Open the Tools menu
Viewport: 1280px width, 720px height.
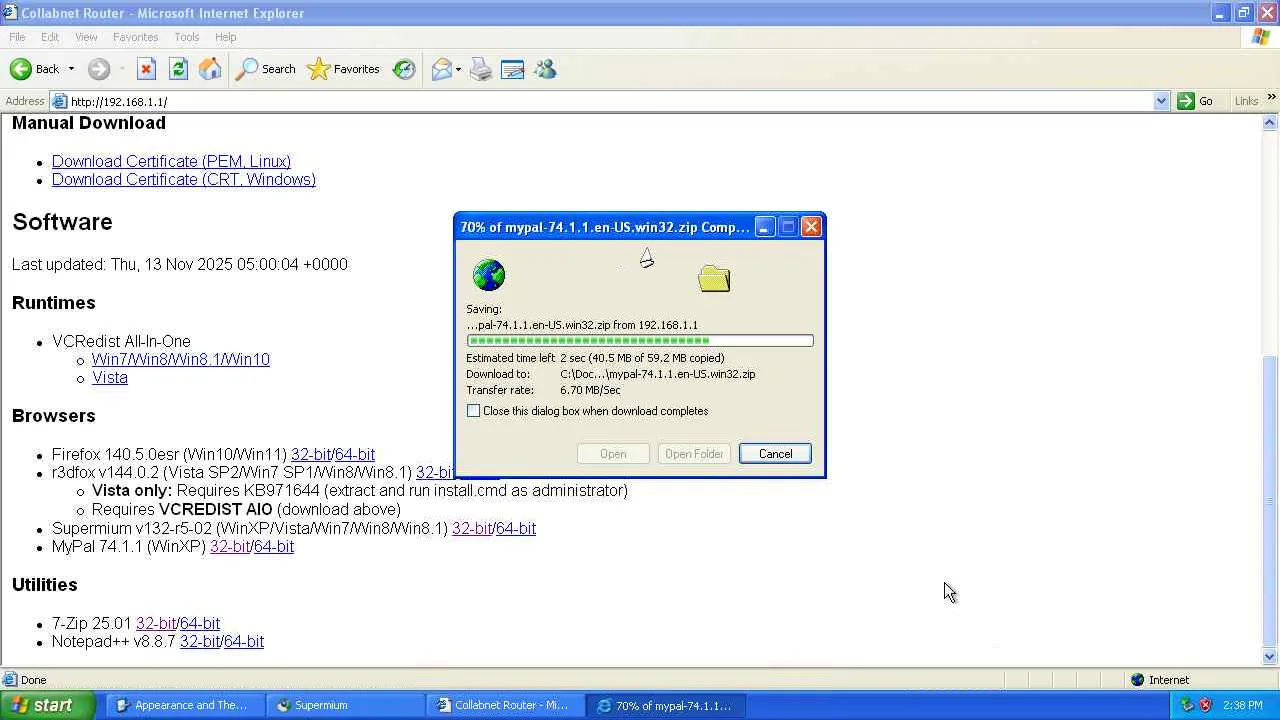pos(187,37)
